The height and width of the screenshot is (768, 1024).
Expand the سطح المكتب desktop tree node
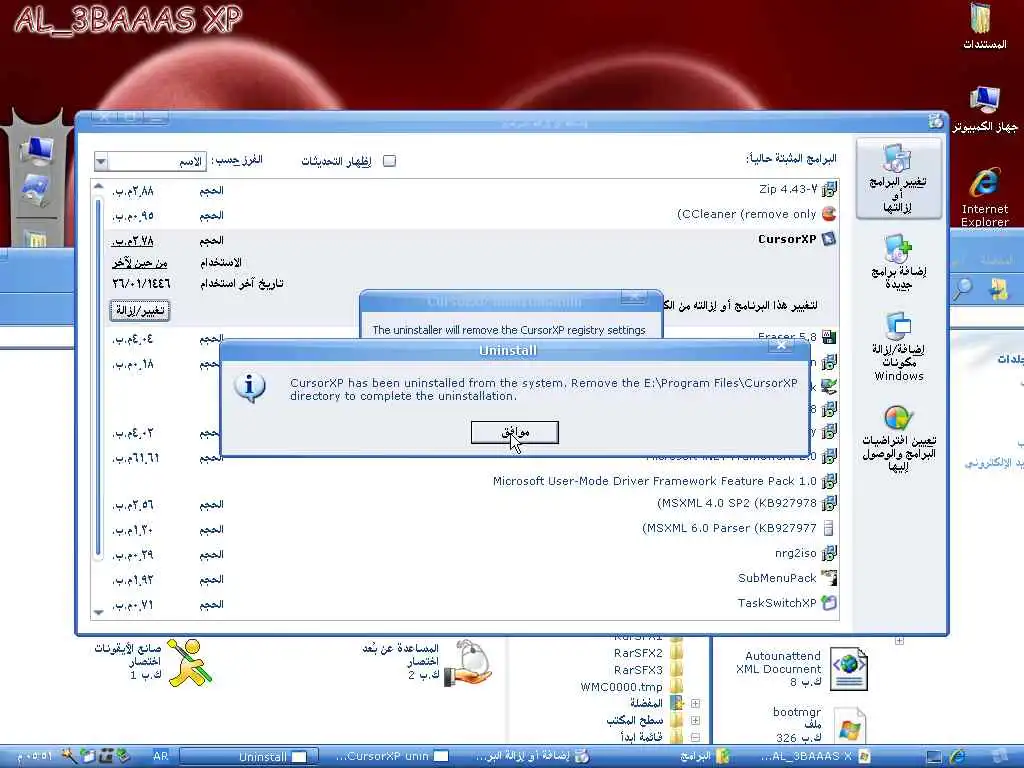tap(696, 720)
